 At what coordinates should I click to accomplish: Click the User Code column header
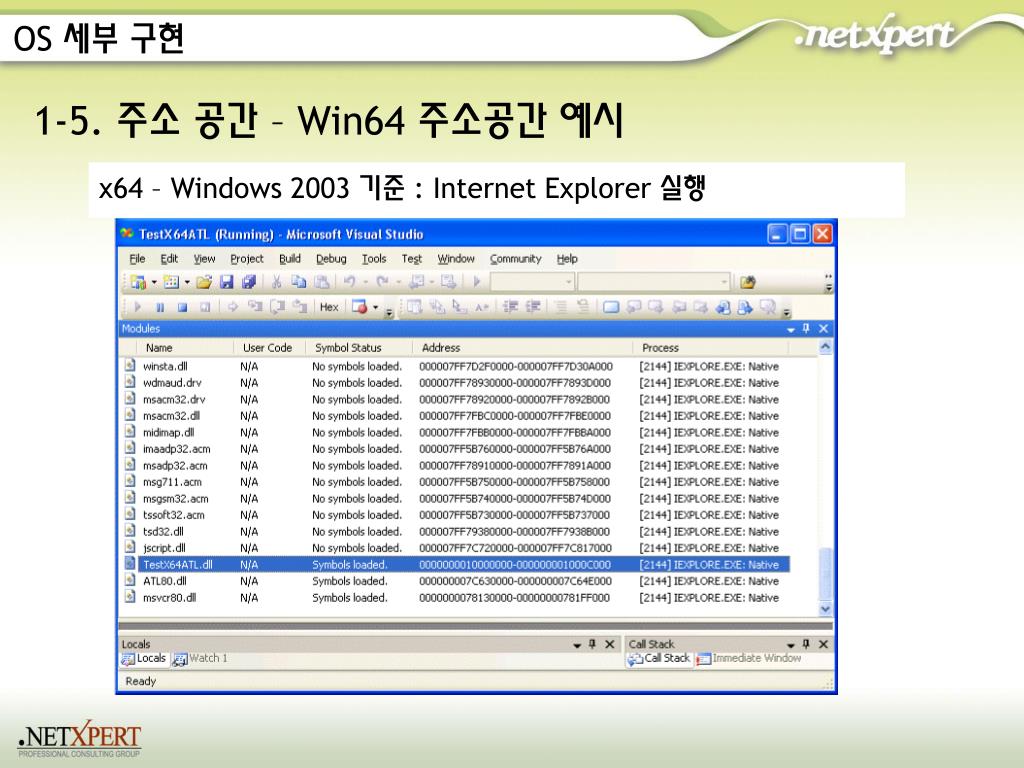point(269,348)
